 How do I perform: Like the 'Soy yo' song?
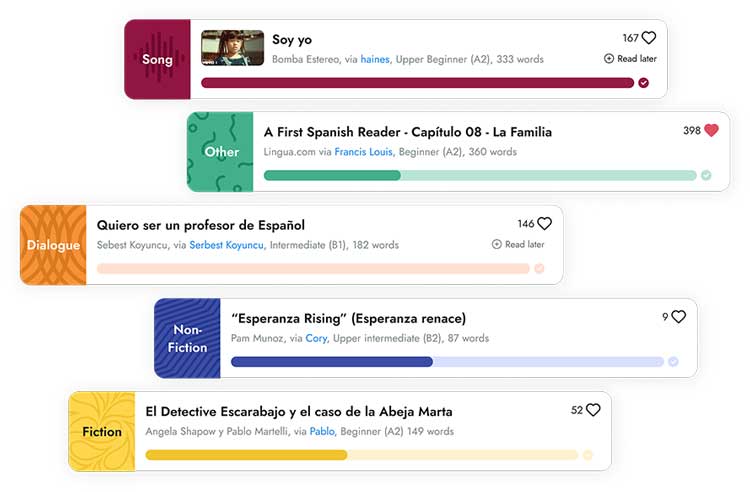pos(649,38)
